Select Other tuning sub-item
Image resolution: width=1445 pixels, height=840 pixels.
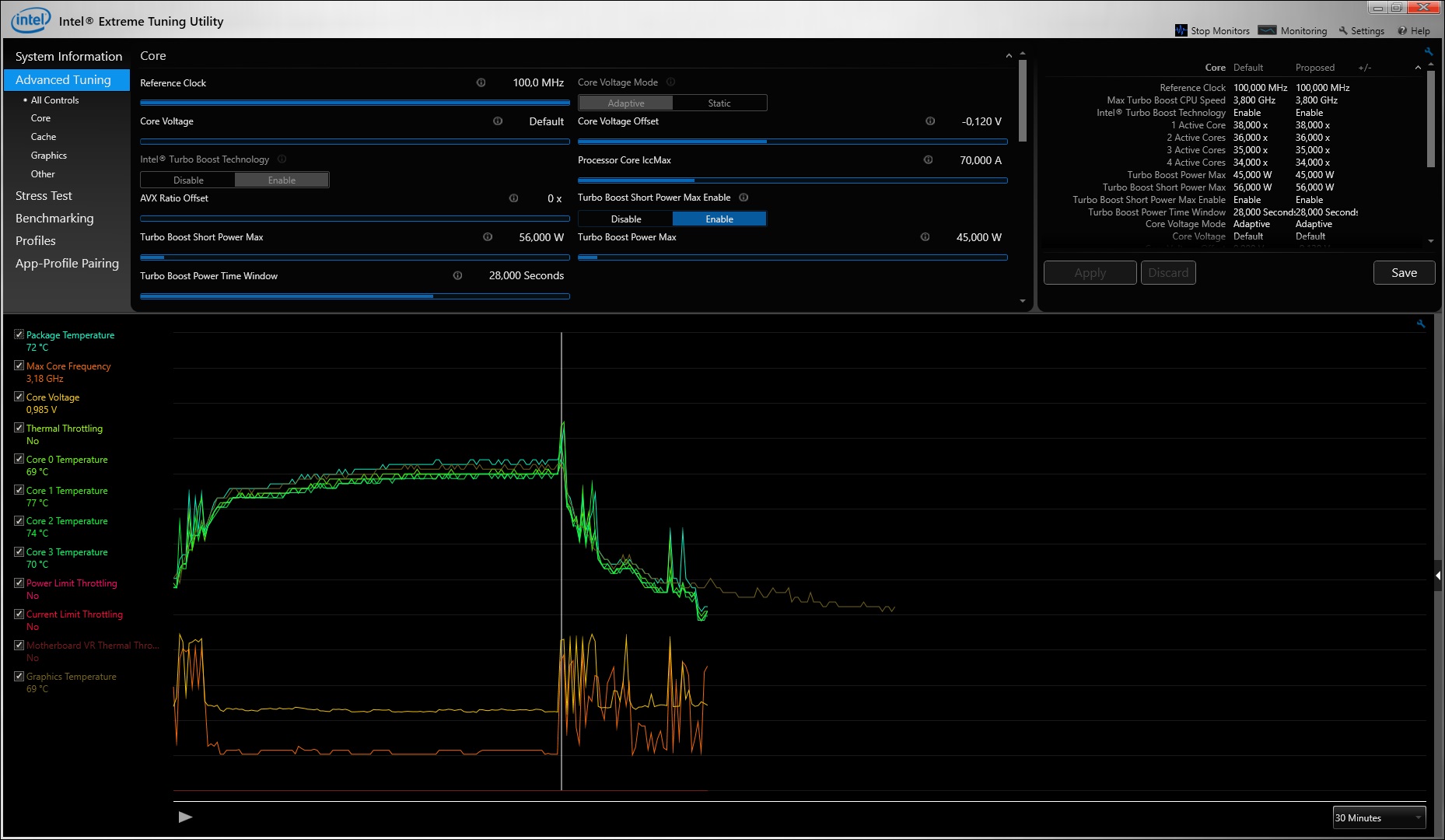pos(43,173)
